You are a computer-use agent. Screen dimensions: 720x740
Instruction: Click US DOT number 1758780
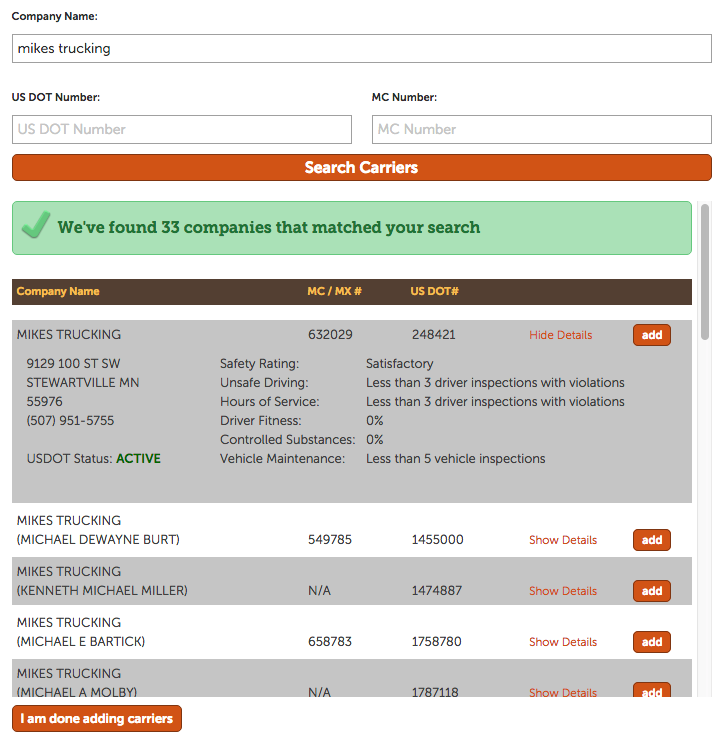click(436, 641)
